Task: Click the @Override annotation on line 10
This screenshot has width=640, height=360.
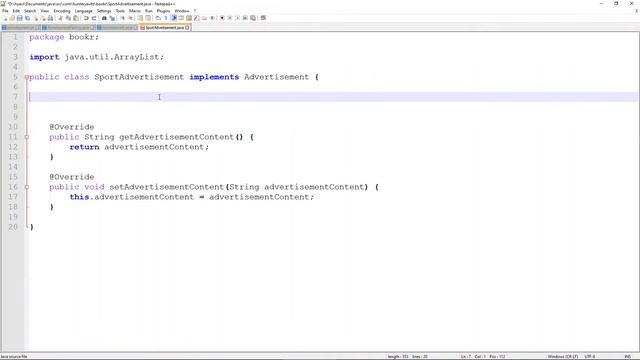Action: [72, 127]
